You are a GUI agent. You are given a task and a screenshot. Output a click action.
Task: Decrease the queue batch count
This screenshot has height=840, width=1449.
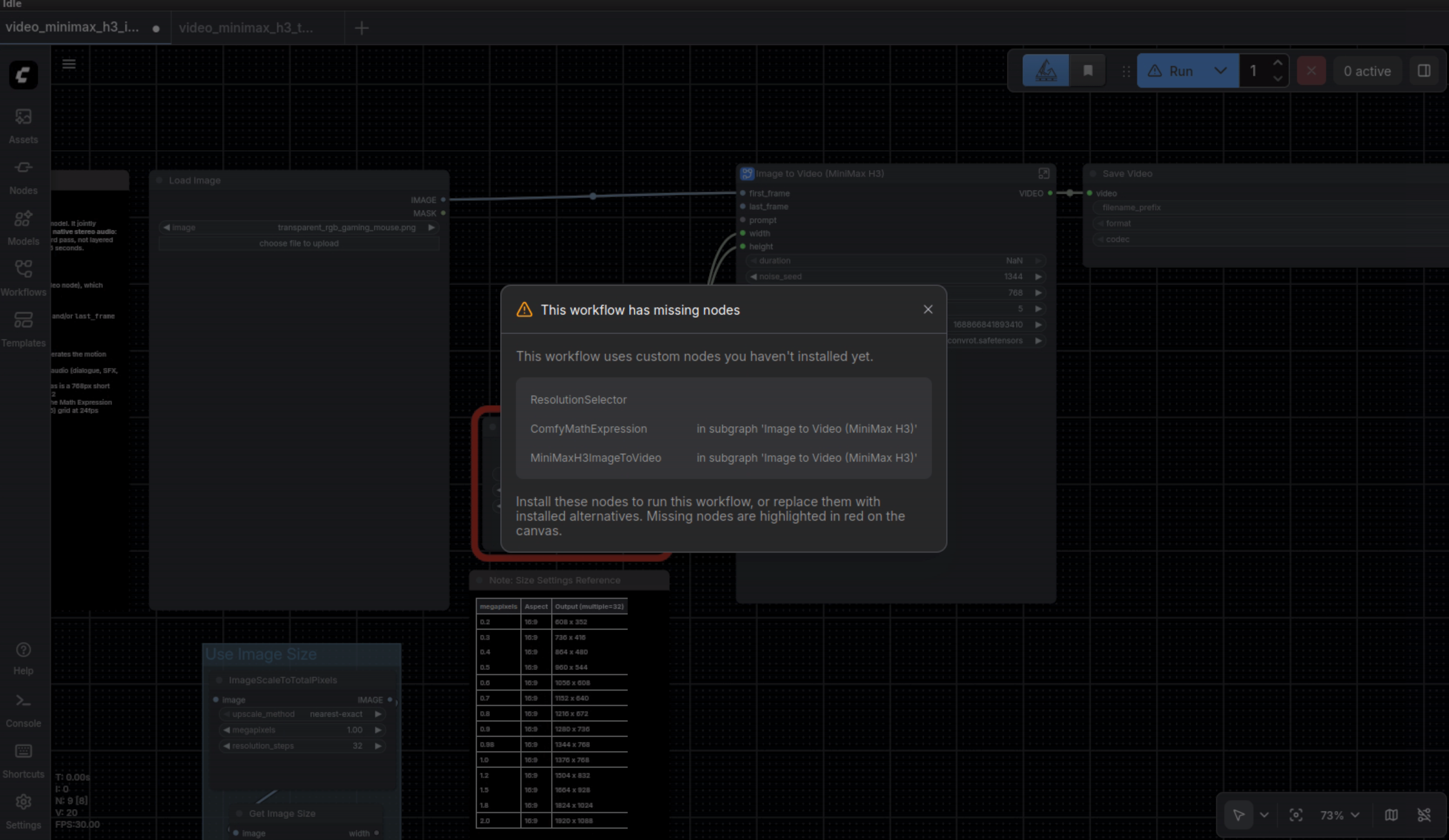pyautogui.click(x=1277, y=79)
